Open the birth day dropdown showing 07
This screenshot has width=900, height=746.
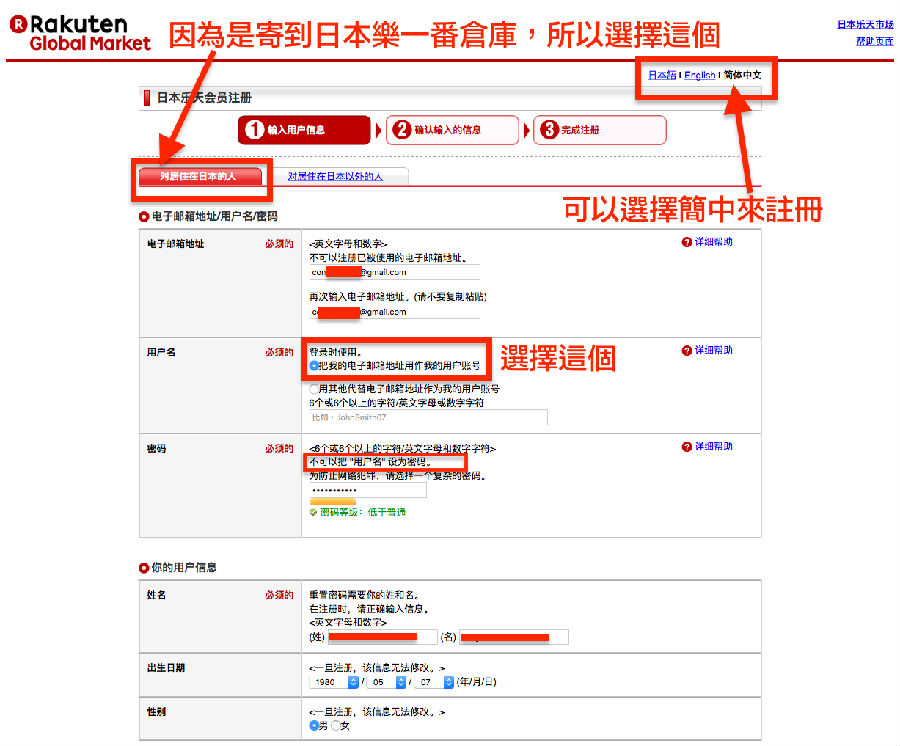click(x=435, y=682)
